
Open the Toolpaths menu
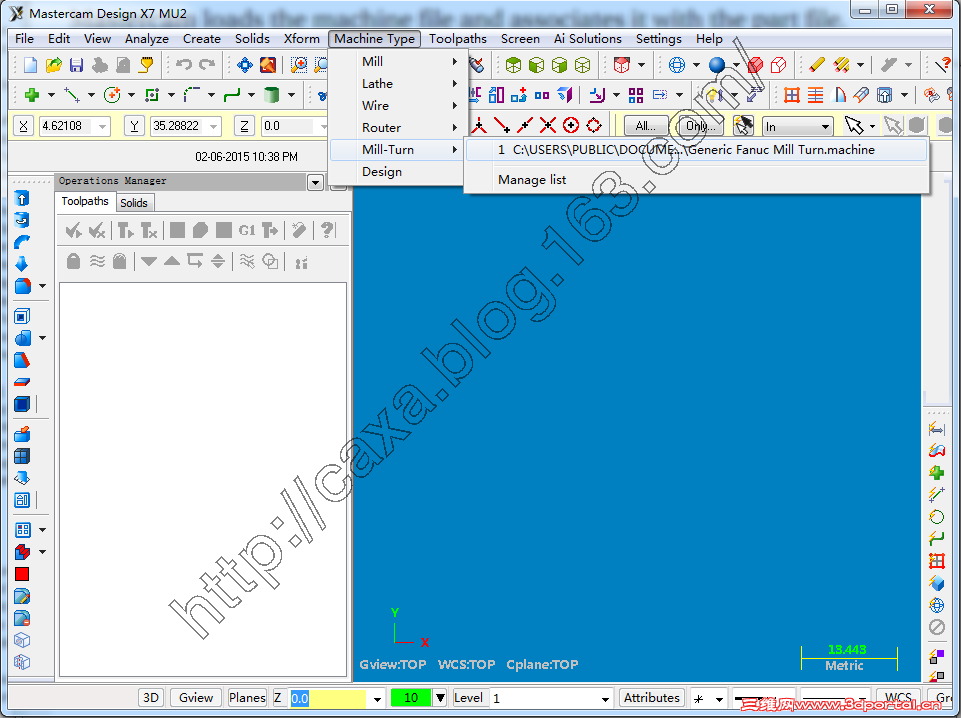[457, 39]
